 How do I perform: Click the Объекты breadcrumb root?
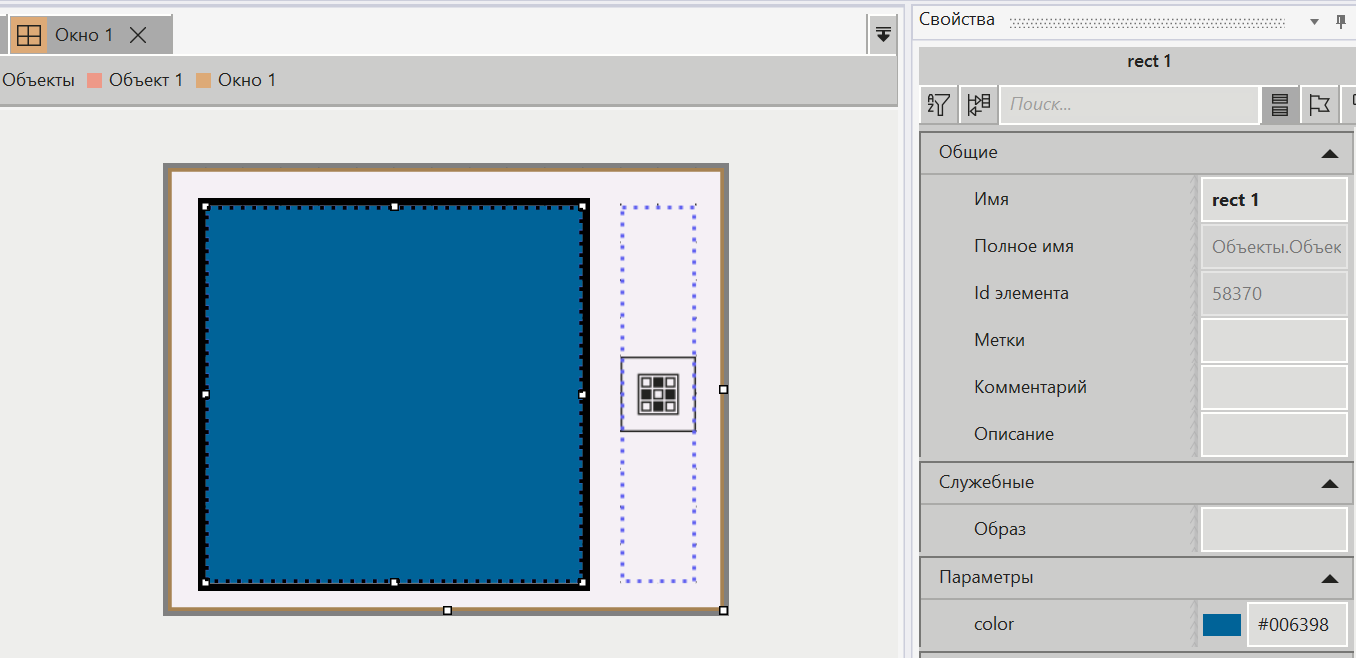(38, 80)
